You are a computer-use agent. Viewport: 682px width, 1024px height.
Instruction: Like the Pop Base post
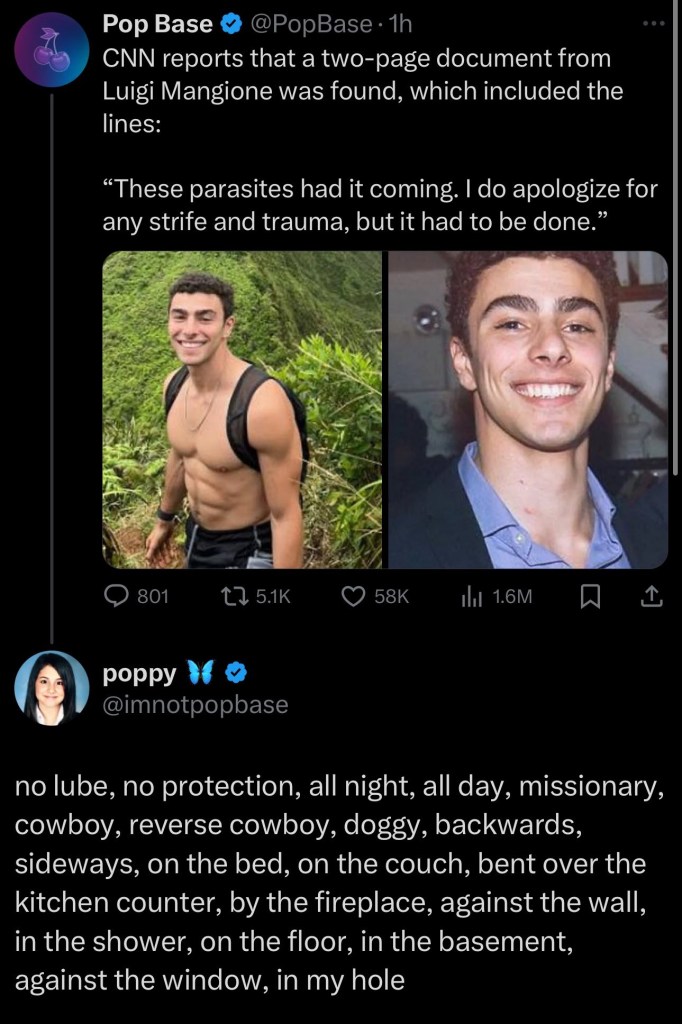pyautogui.click(x=353, y=597)
